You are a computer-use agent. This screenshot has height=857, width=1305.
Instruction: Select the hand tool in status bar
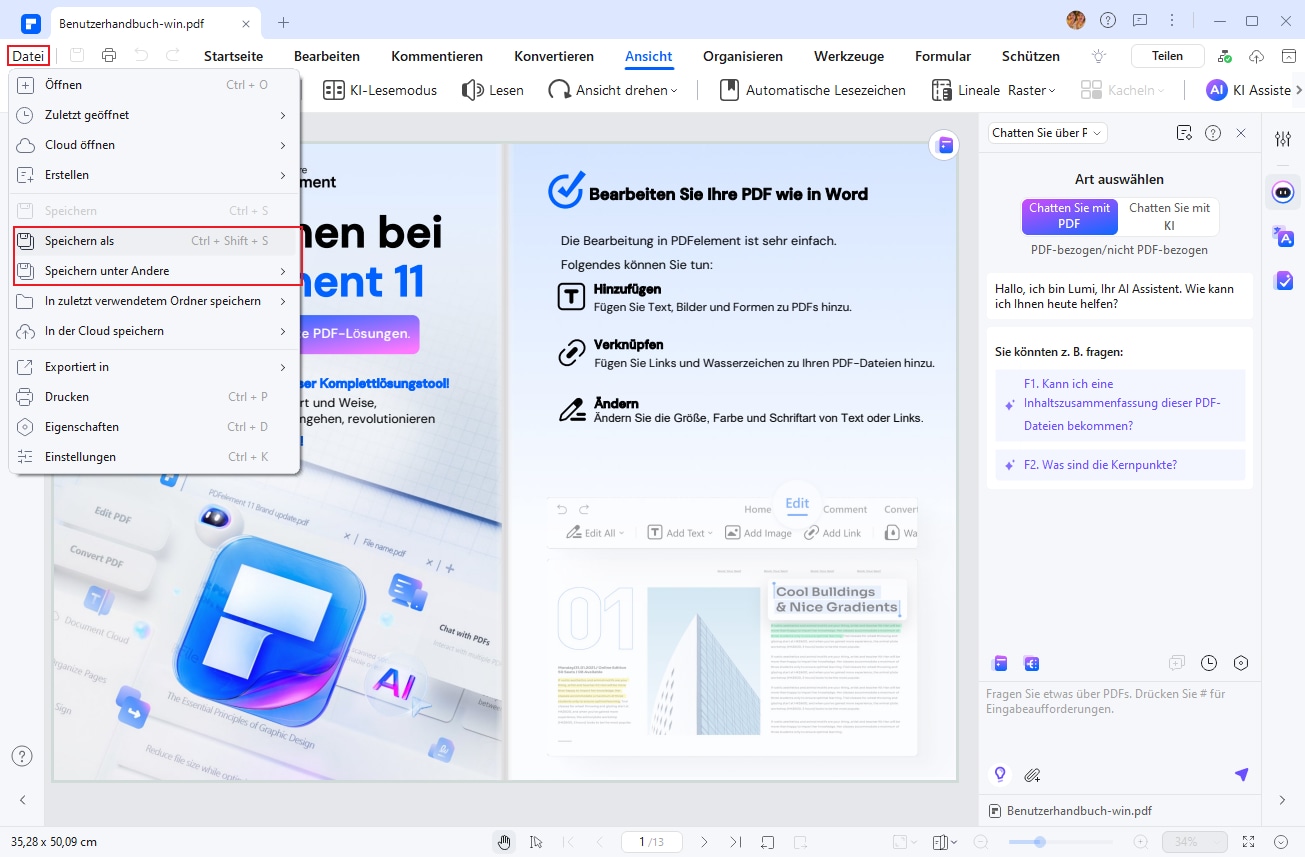[x=505, y=842]
